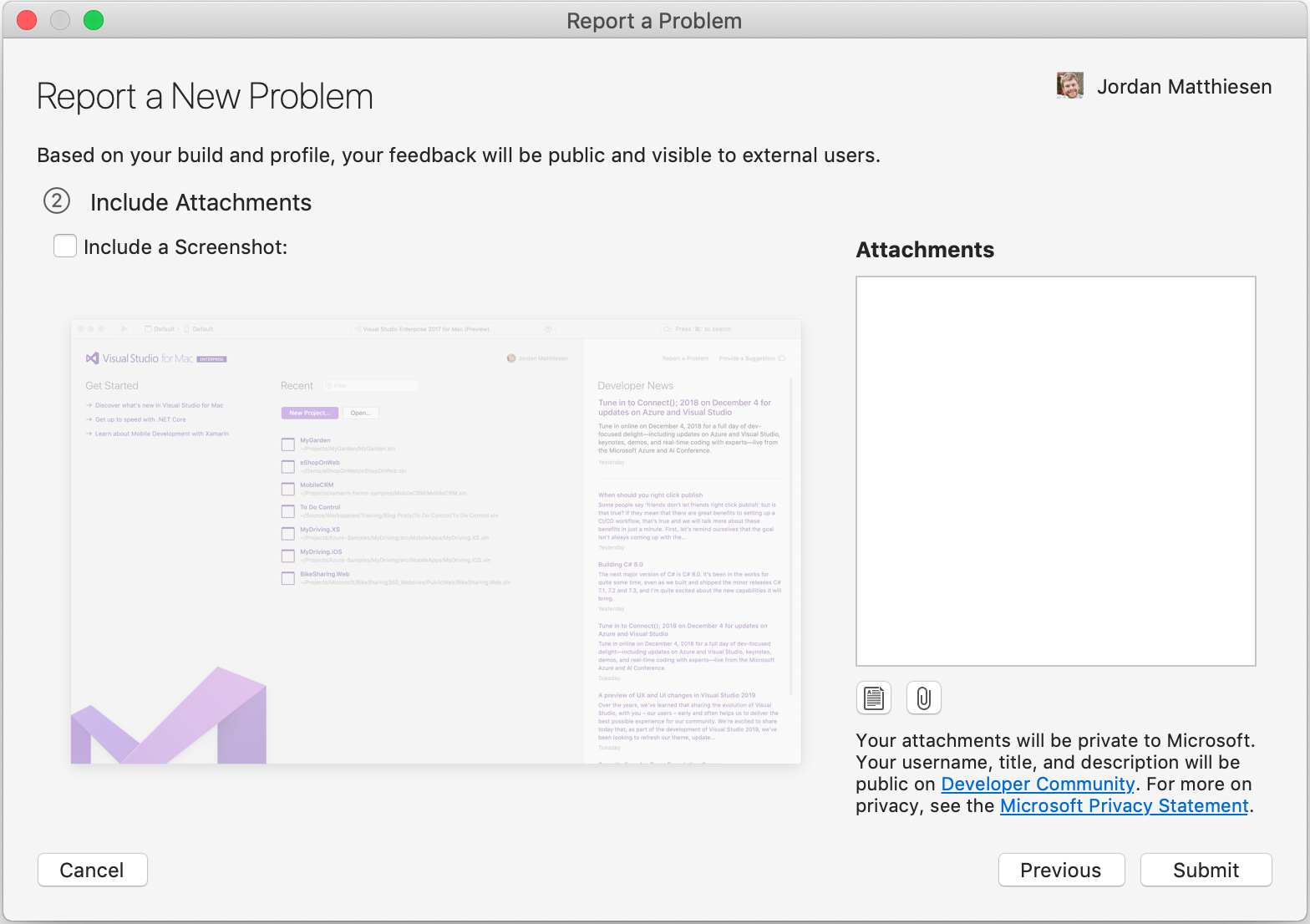Image resolution: width=1310 pixels, height=924 pixels.
Task: Zoom the window with the green button
Action: pyautogui.click(x=94, y=20)
